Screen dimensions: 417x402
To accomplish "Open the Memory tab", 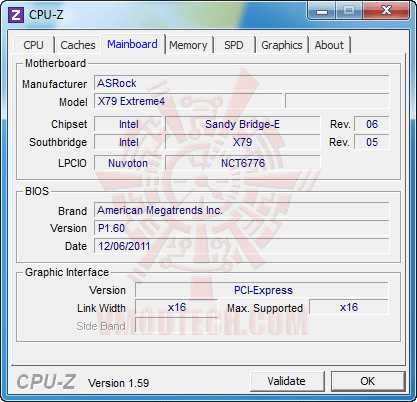I will (x=188, y=45).
